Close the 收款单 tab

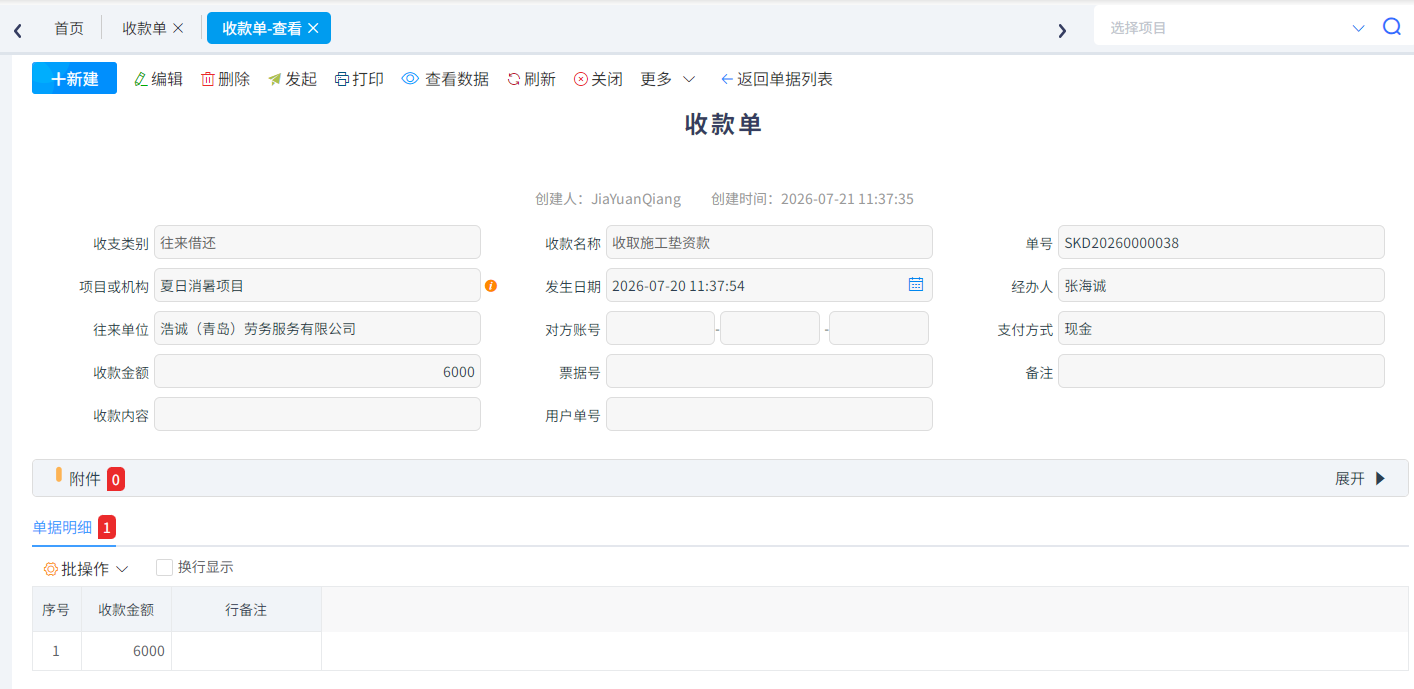pyautogui.click(x=178, y=28)
